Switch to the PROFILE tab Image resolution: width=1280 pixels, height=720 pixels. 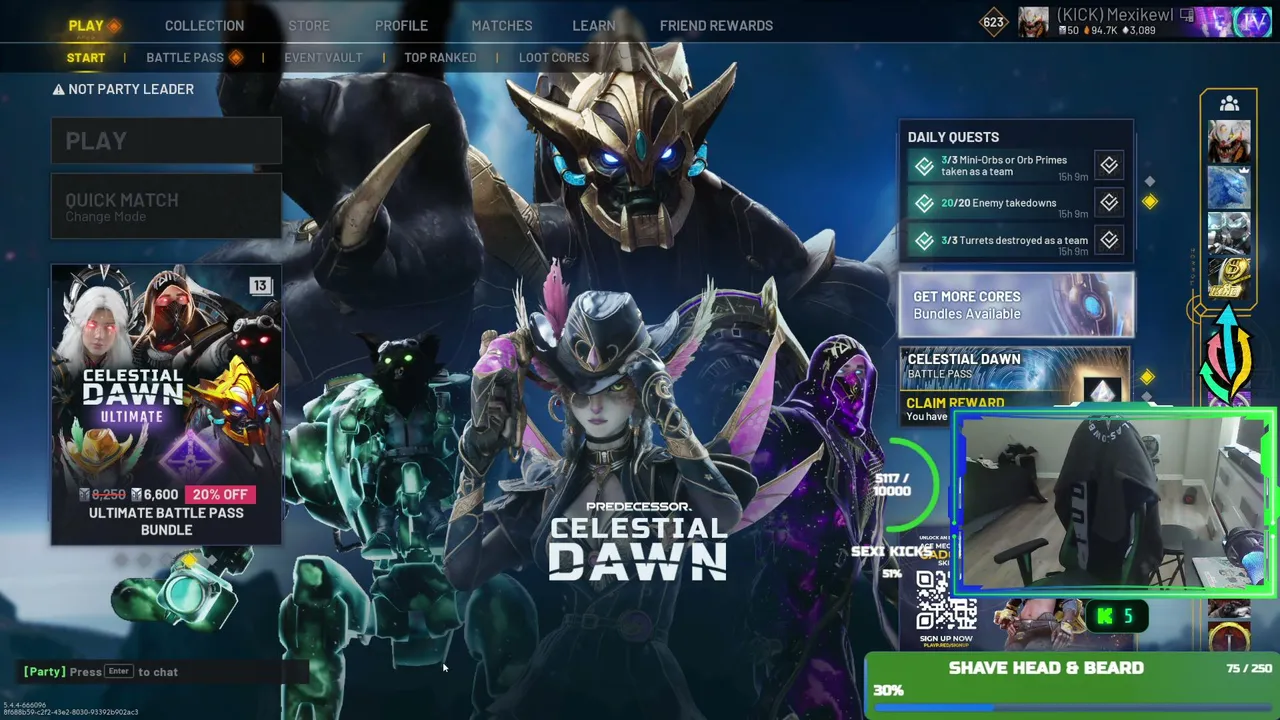(401, 26)
